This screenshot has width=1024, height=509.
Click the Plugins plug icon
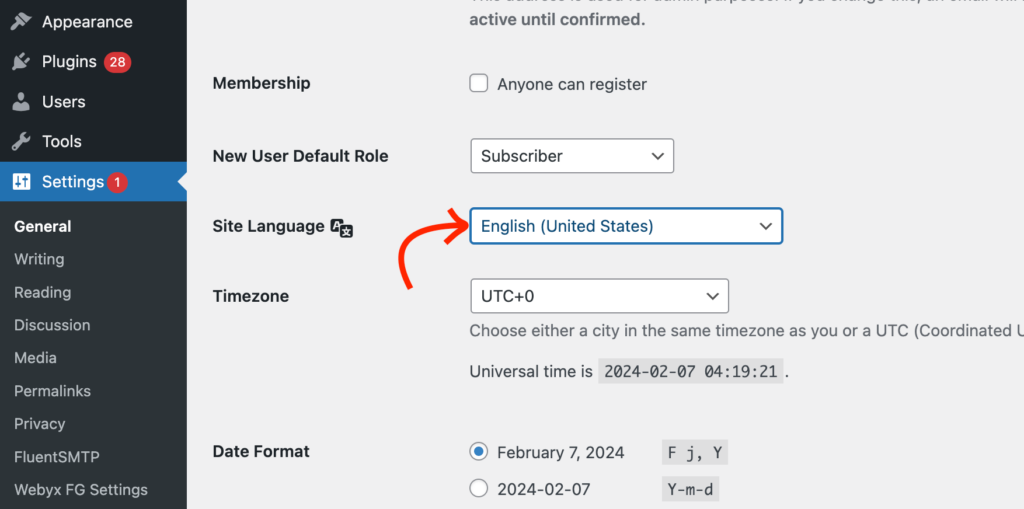click(22, 62)
